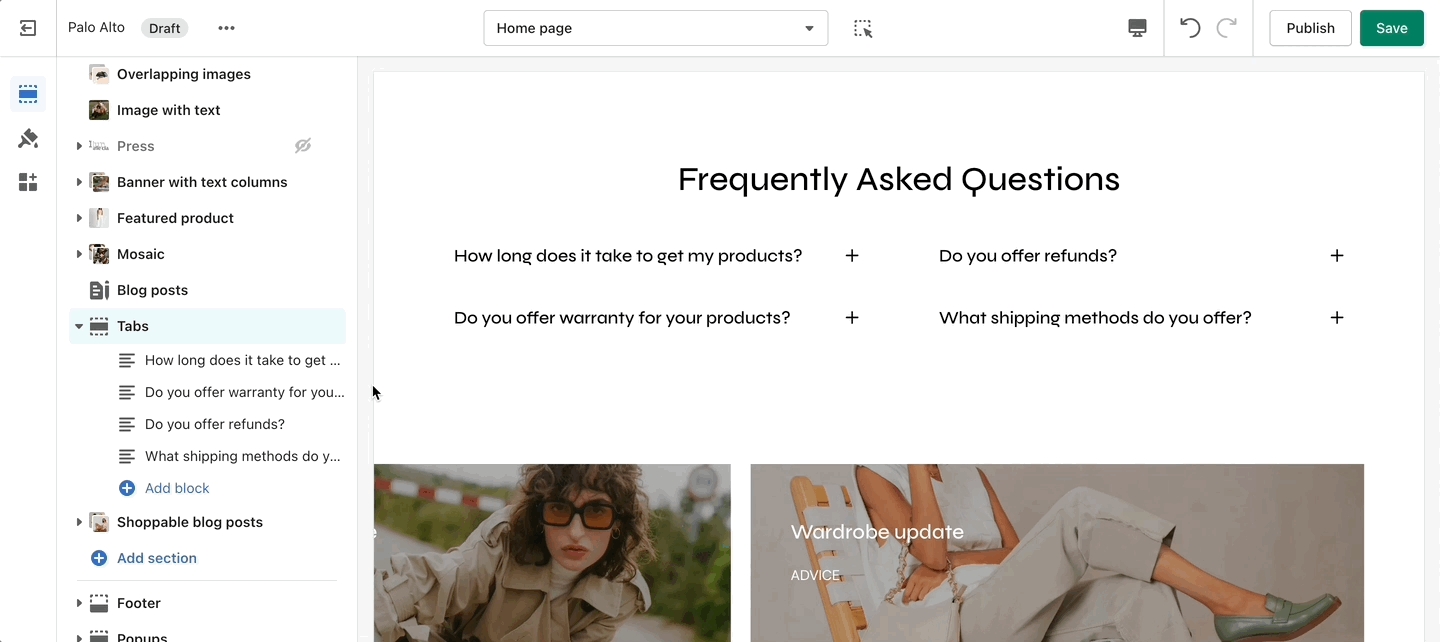Switch the desktop preview device icon
The width and height of the screenshot is (1440, 642).
tap(1137, 28)
